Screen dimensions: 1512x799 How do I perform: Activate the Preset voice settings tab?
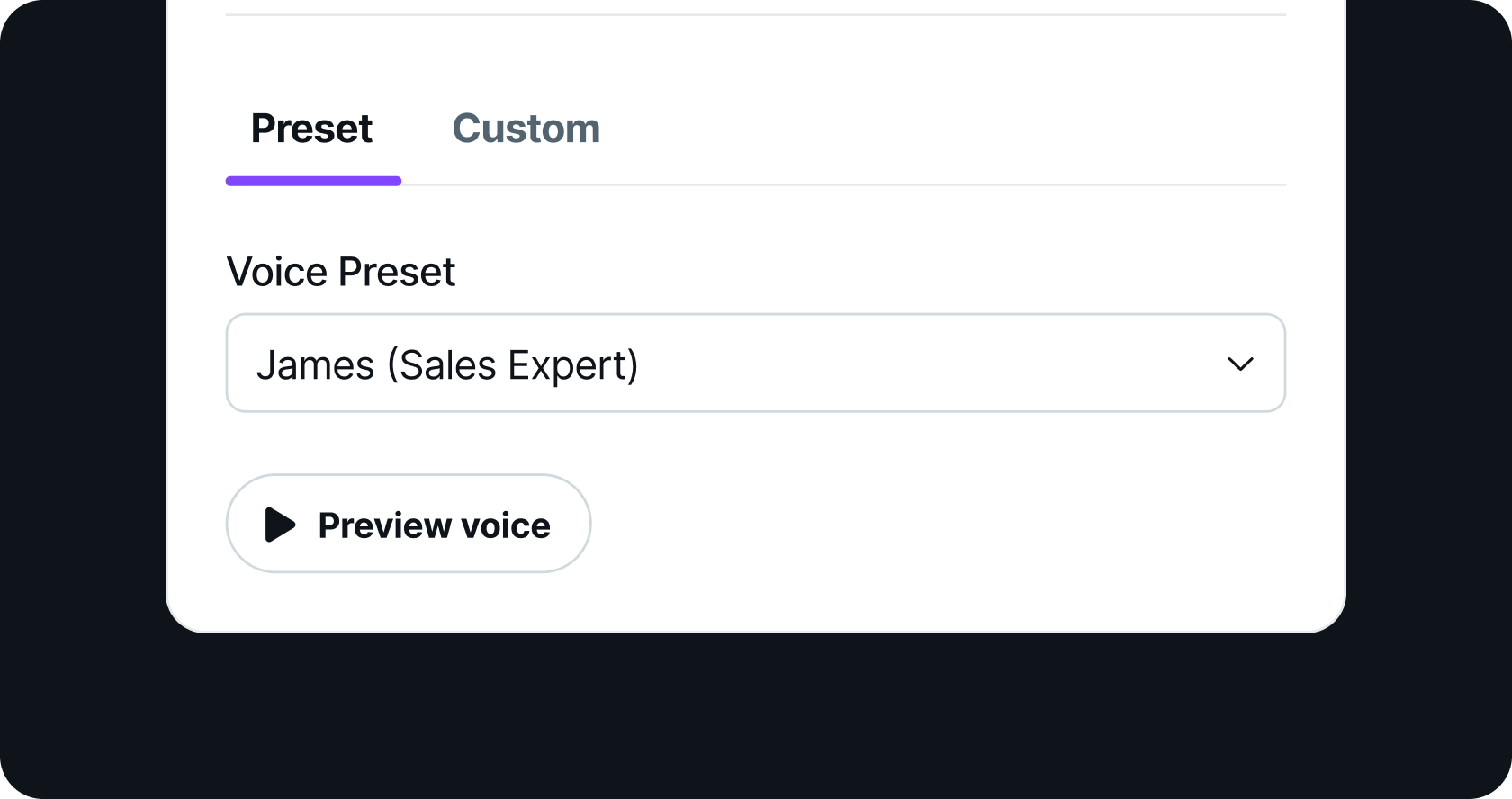pyautogui.click(x=312, y=129)
